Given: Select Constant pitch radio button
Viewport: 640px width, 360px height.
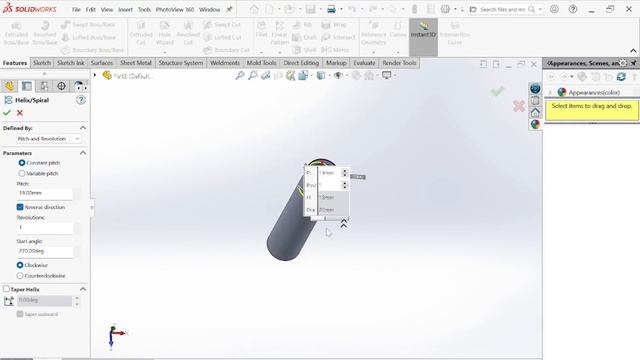Looking at the screenshot, I should coord(22,162).
